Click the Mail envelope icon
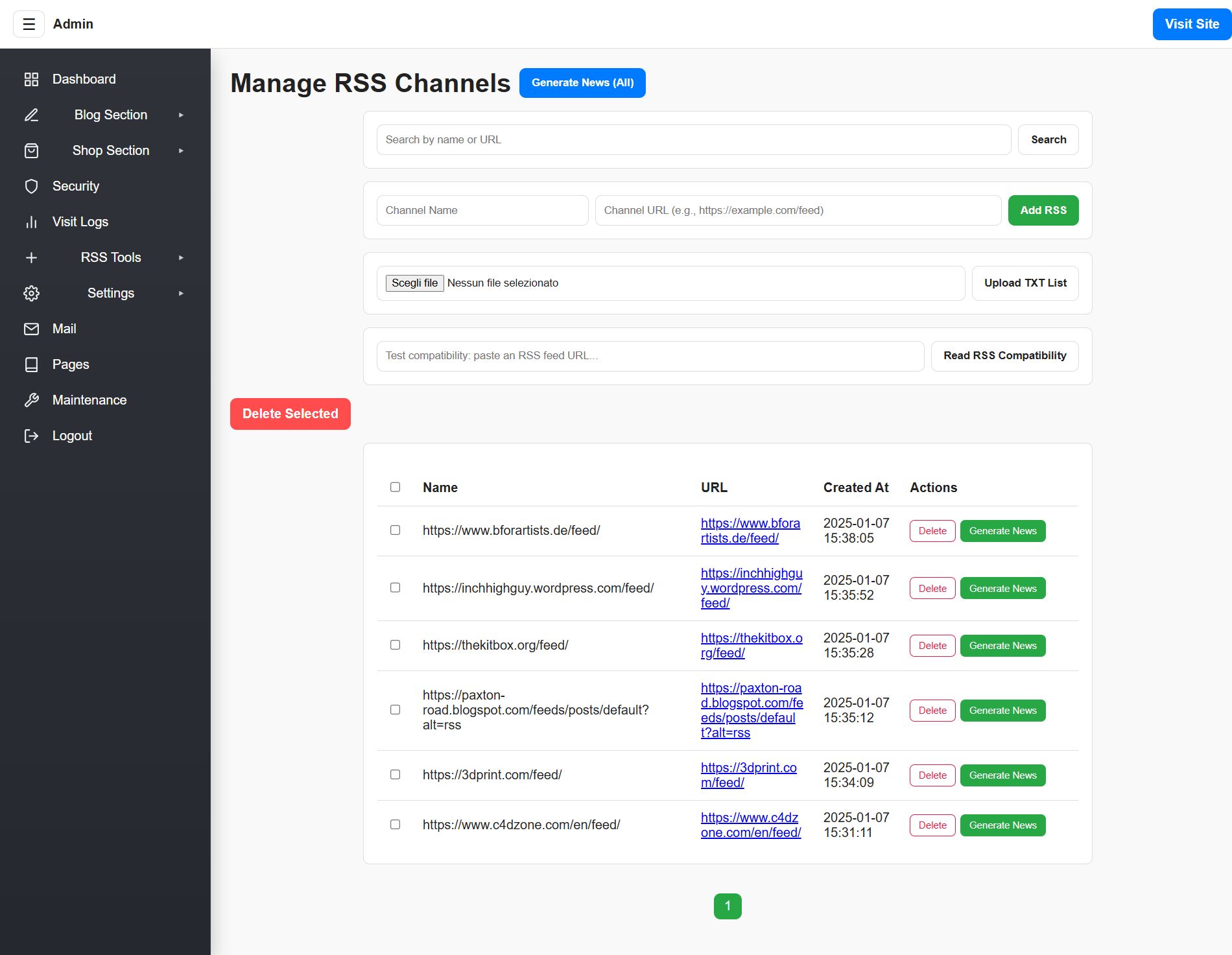Viewport: 1232px width, 955px height. [31, 329]
